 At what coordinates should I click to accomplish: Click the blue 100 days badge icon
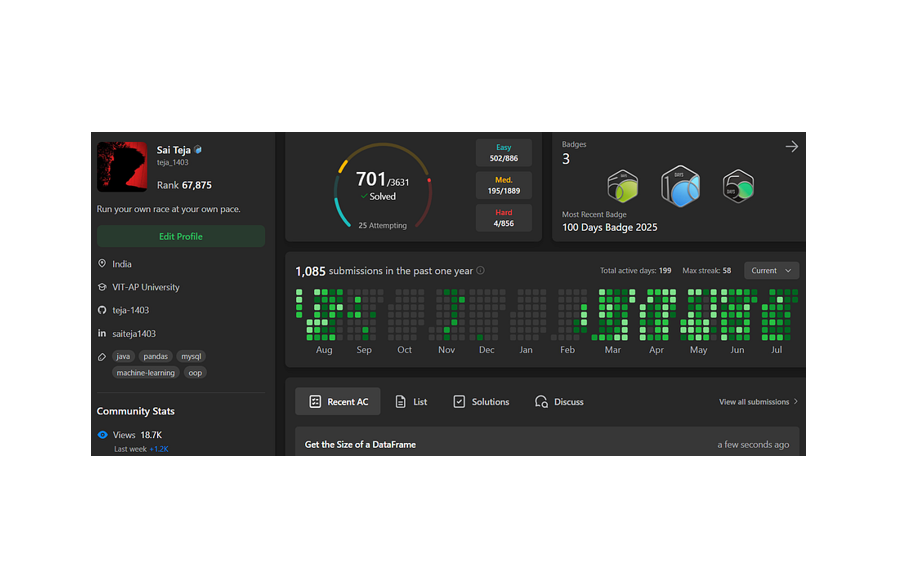[681, 186]
